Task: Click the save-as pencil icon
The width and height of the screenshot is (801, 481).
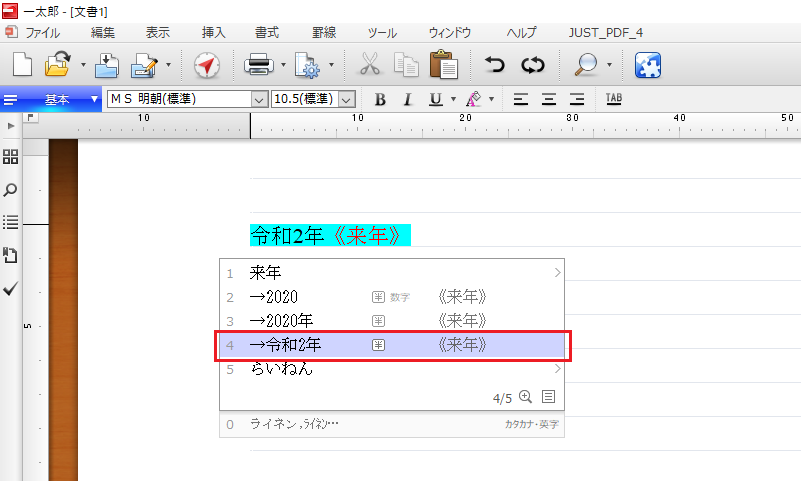Action: click(144, 65)
